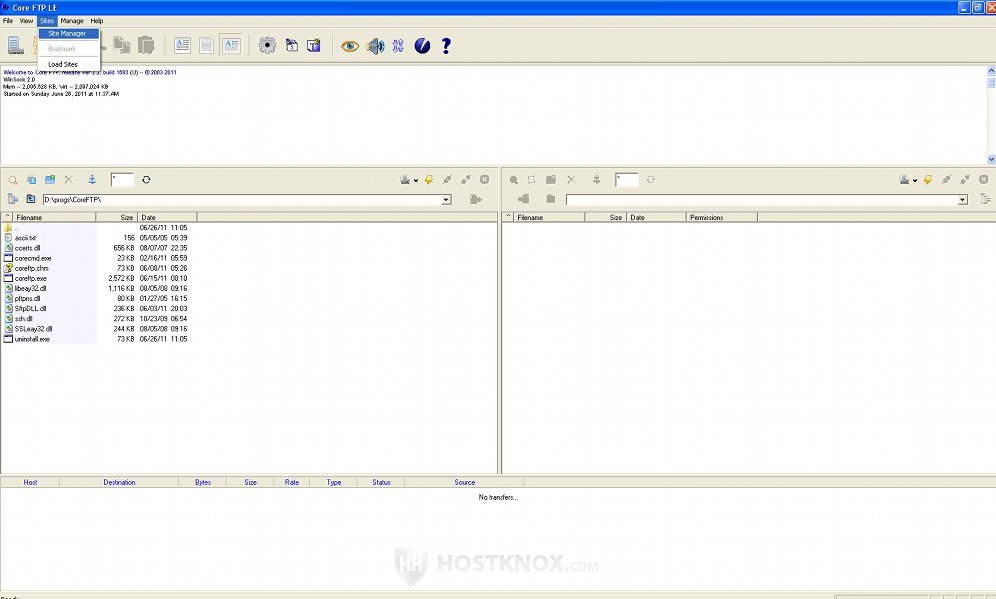This screenshot has width=996, height=599.
Task: Click the local pane delete X icon
Action: pos(69,180)
